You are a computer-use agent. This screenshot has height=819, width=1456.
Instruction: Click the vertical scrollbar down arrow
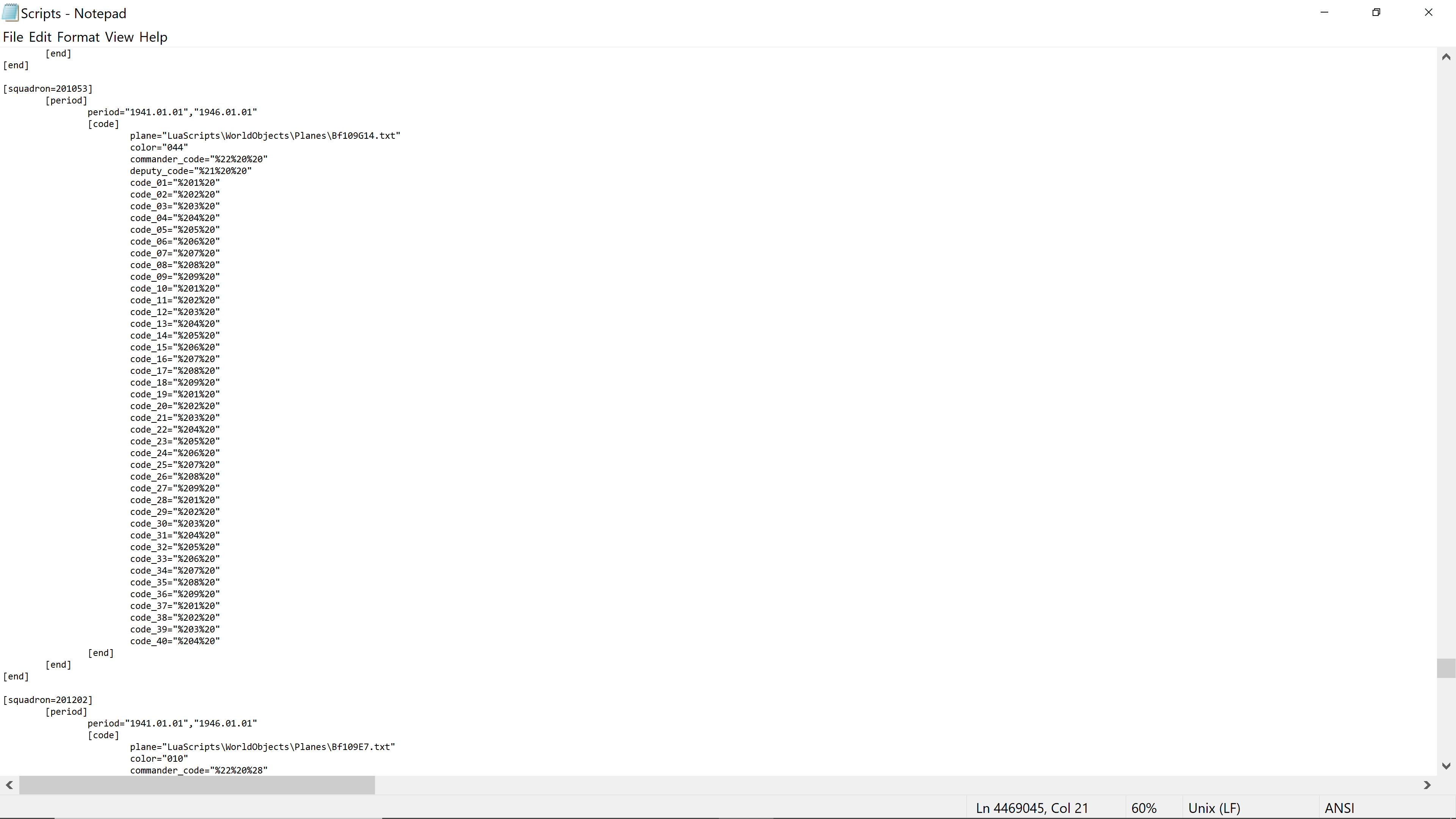pyautogui.click(x=1447, y=766)
